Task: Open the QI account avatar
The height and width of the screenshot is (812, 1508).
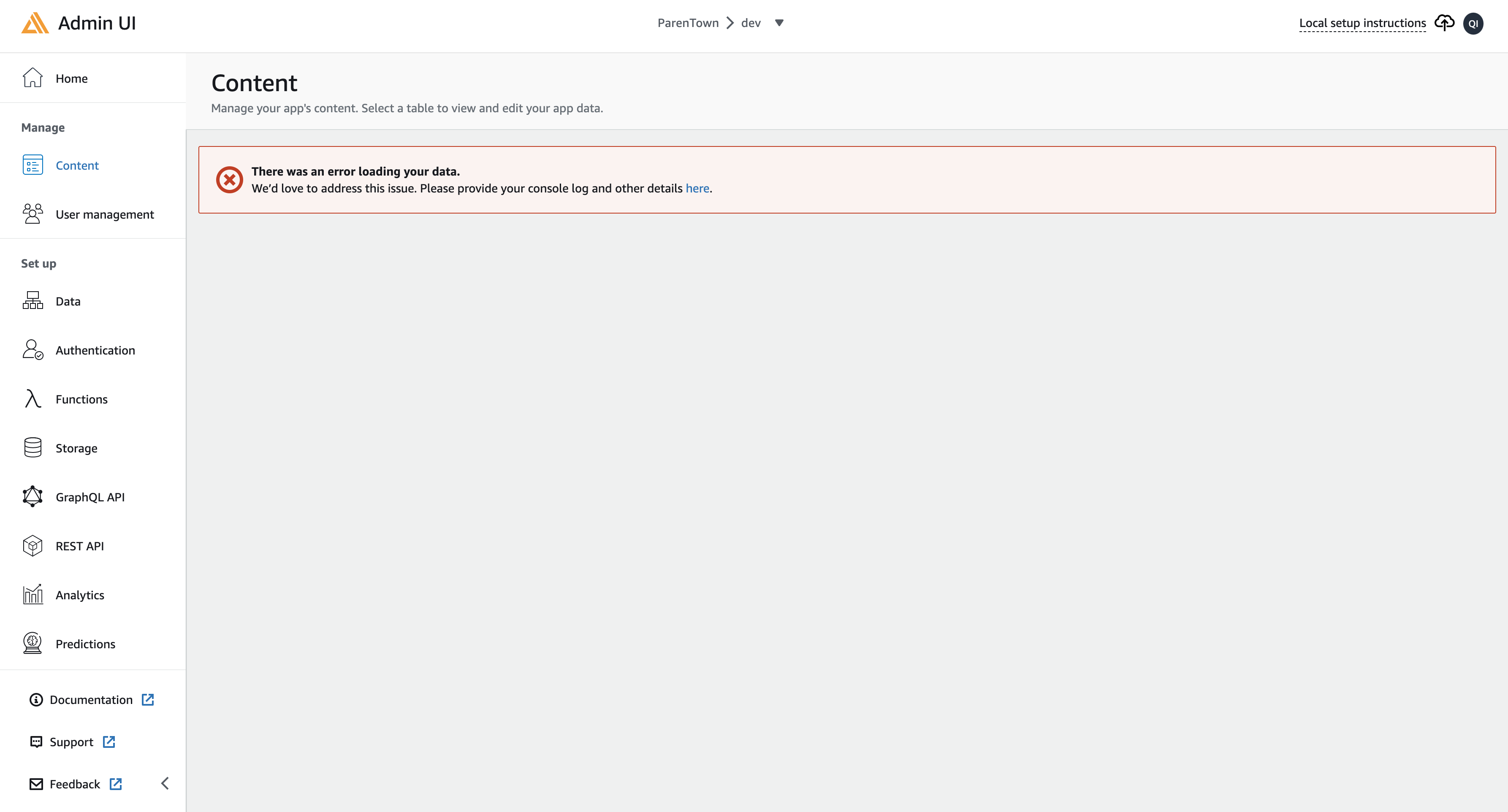Action: tap(1474, 23)
